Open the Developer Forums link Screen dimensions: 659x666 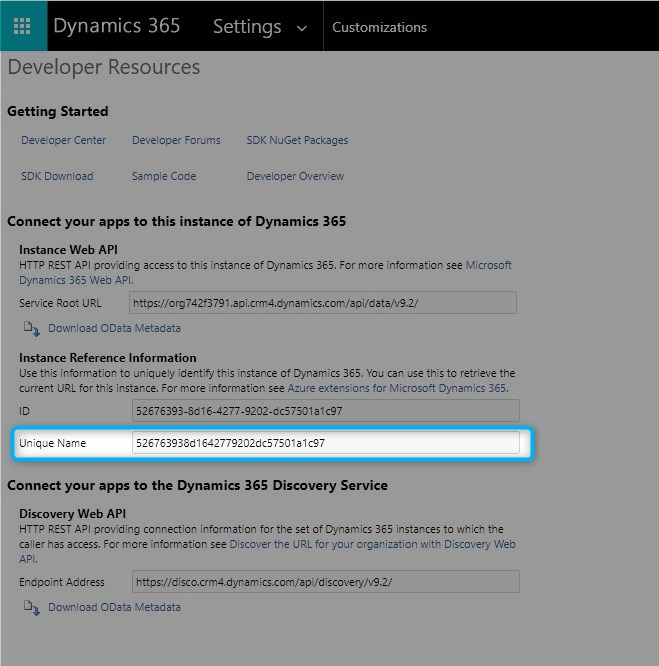click(176, 140)
